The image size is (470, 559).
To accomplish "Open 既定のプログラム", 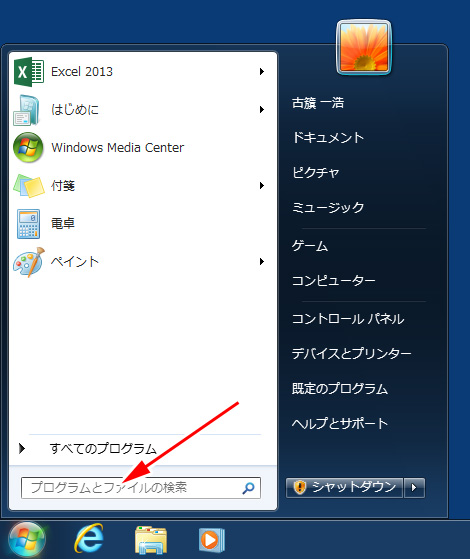I will [340, 389].
